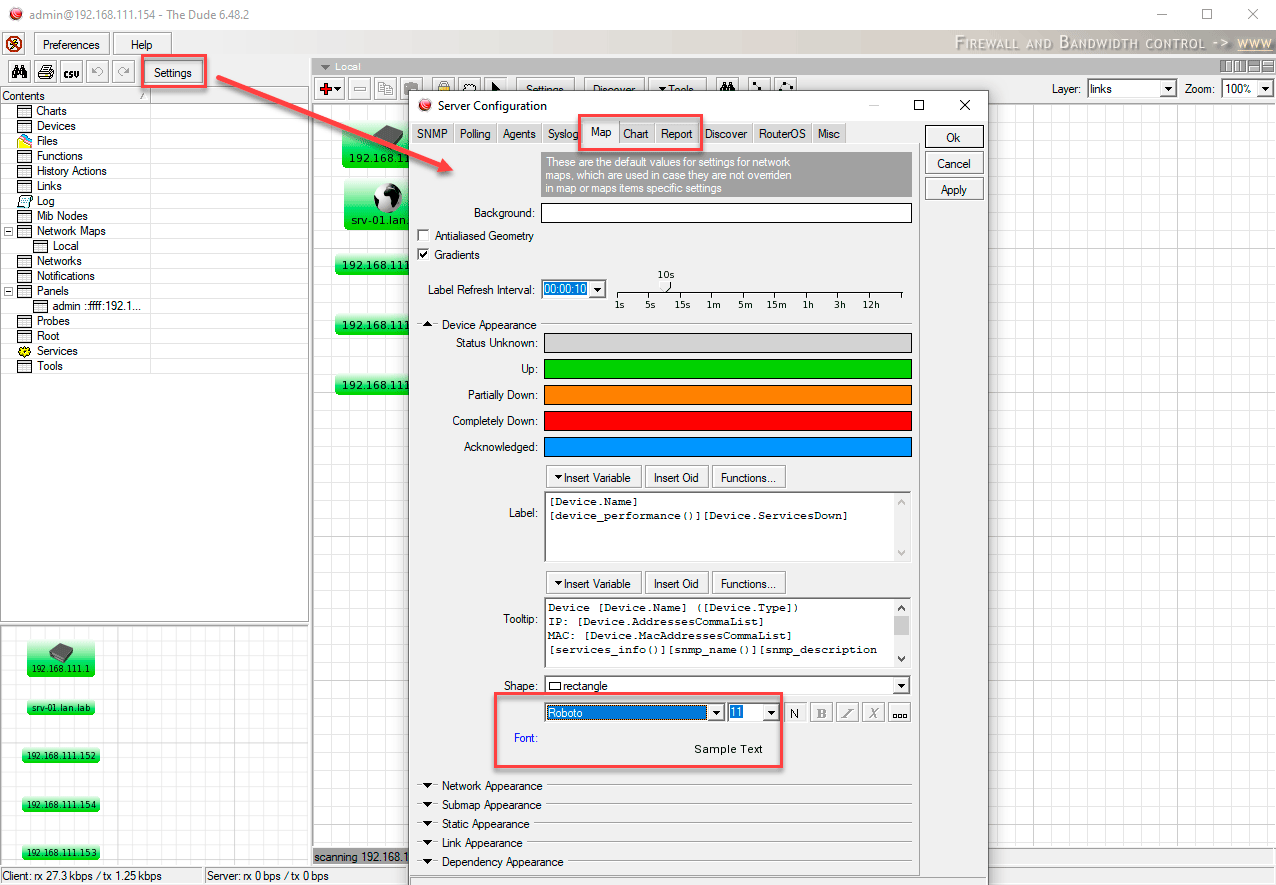Click the binoculars find icon in left toolbar
The image size is (1276, 885).
pyautogui.click(x=19, y=72)
